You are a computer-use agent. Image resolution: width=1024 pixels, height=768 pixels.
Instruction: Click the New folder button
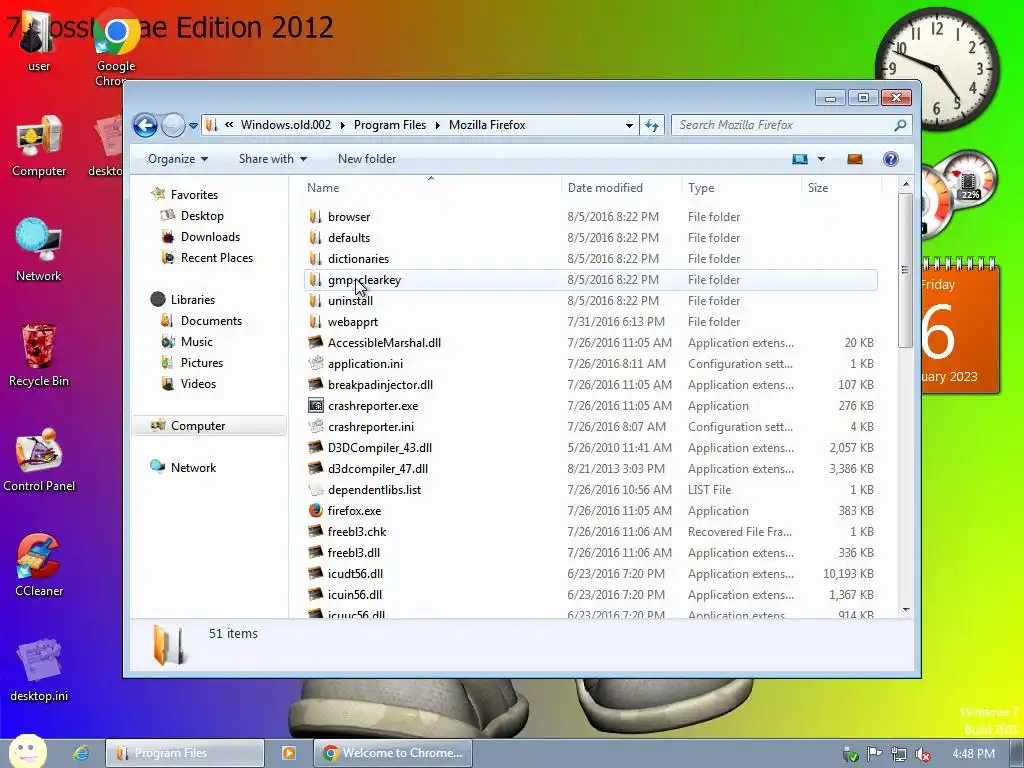pos(367,159)
